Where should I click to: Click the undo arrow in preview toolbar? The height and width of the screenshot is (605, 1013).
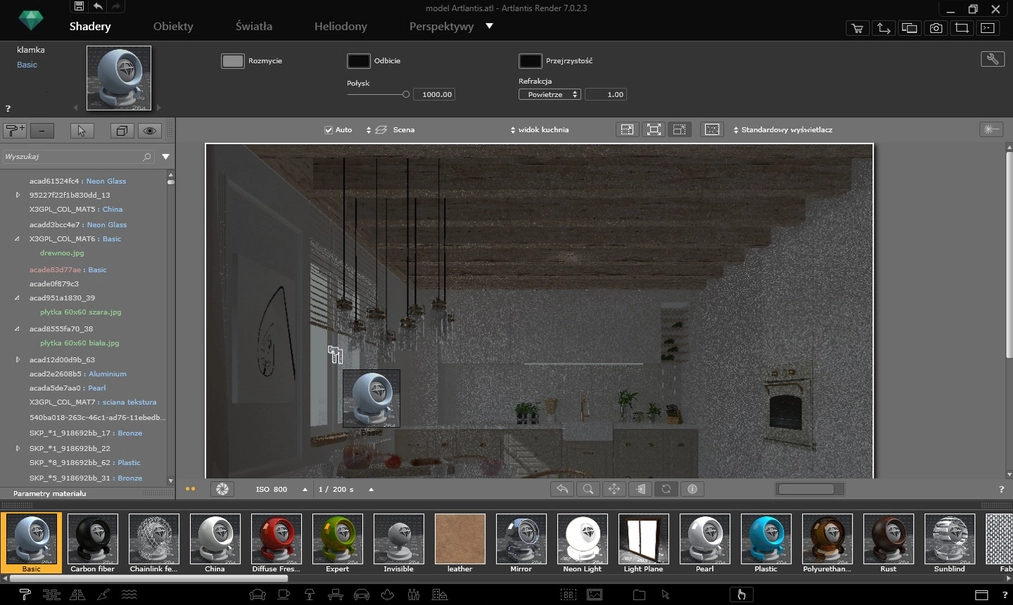click(562, 489)
